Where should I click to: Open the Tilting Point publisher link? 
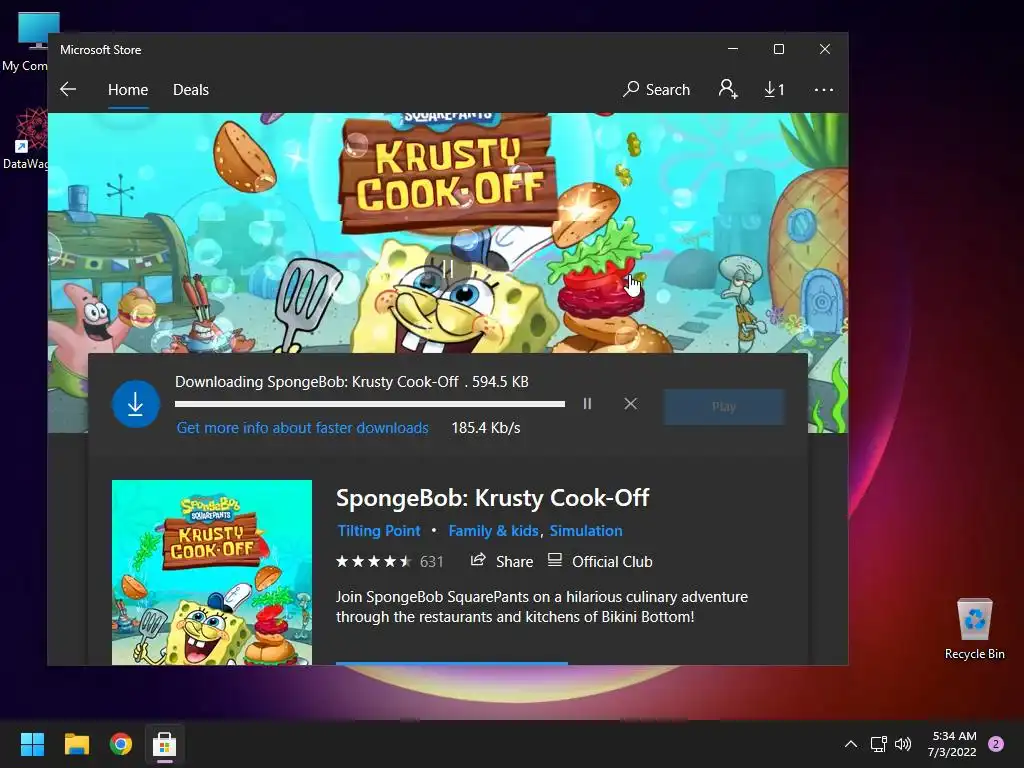tap(379, 530)
